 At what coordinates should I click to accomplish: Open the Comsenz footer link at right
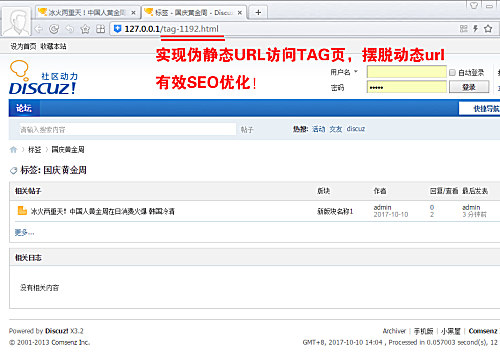[x=483, y=331]
